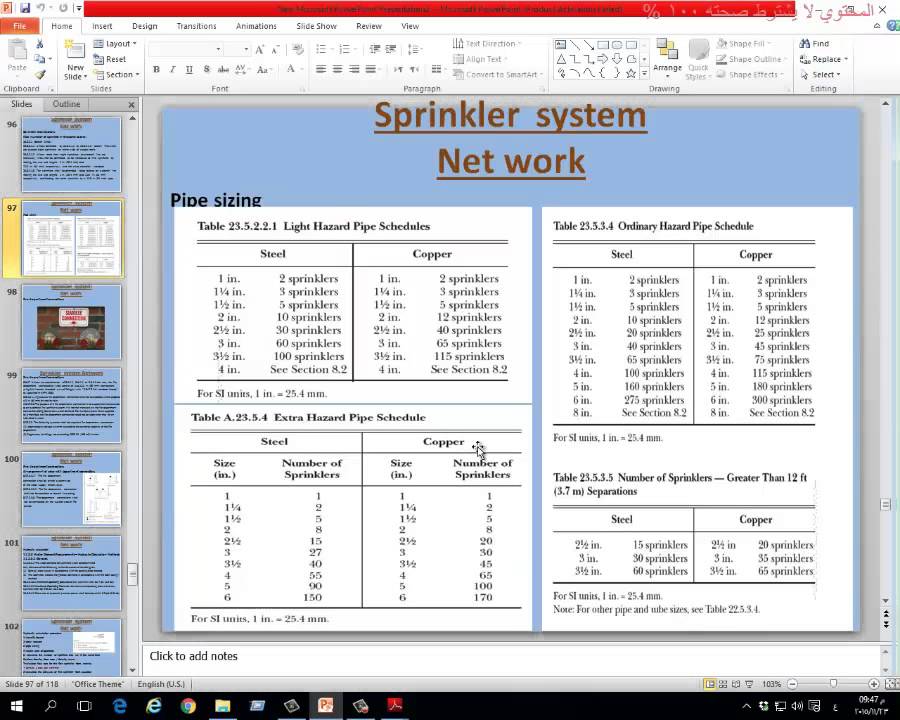The width and height of the screenshot is (900, 720).
Task: Expand the shapes gallery More arrow
Action: click(x=644, y=73)
